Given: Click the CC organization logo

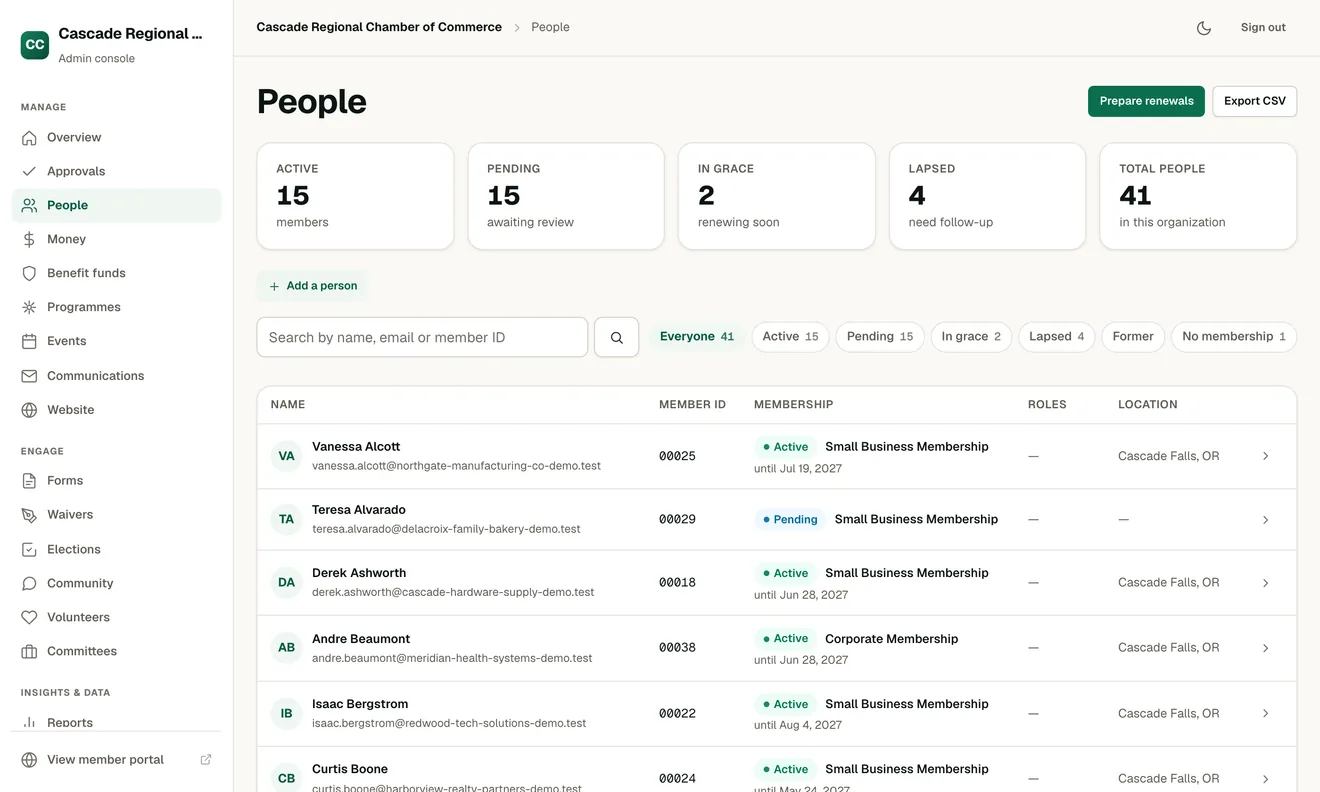Looking at the screenshot, I should (x=35, y=45).
